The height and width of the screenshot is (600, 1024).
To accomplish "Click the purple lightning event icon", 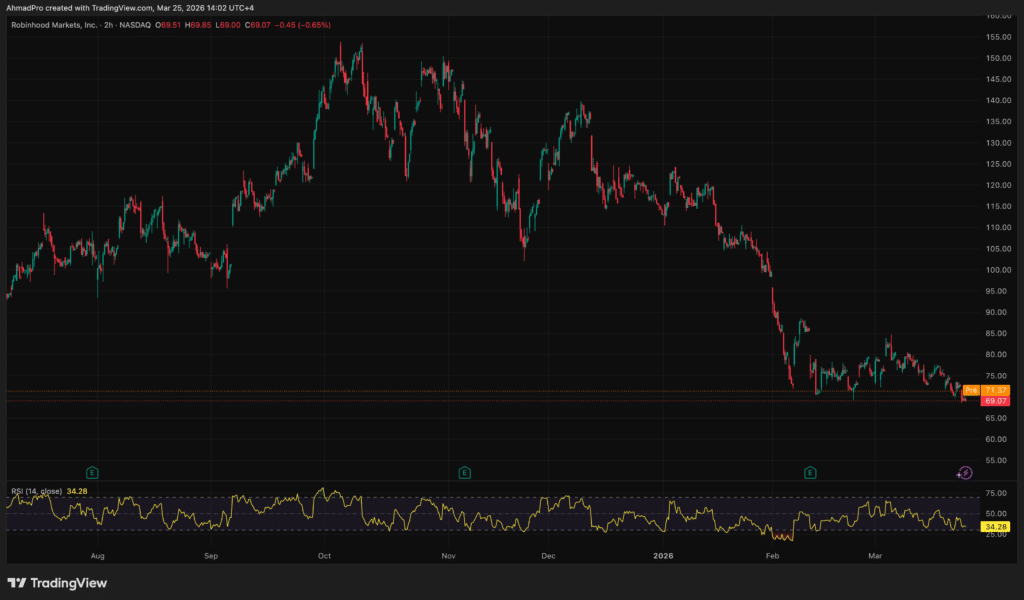I will pyautogui.click(x=965, y=471).
